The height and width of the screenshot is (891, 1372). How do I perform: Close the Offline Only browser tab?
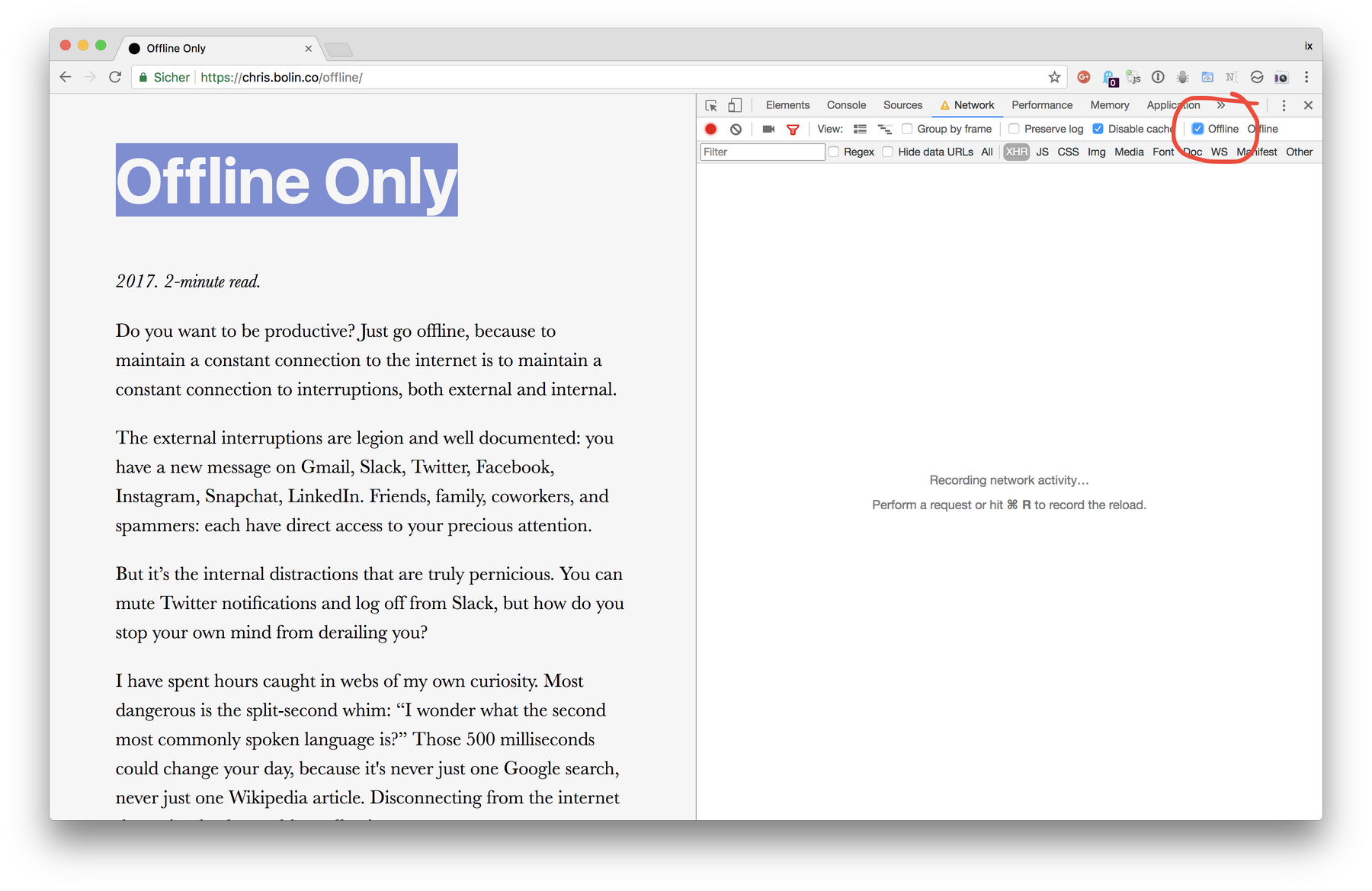click(308, 48)
